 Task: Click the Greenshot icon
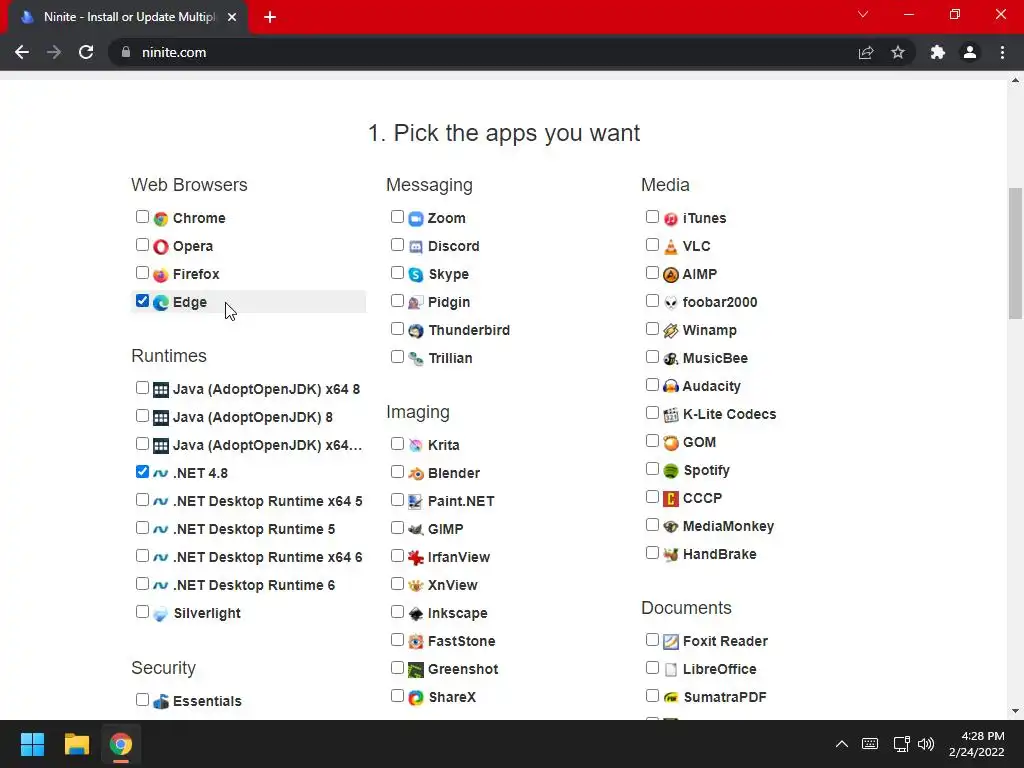coord(416,669)
